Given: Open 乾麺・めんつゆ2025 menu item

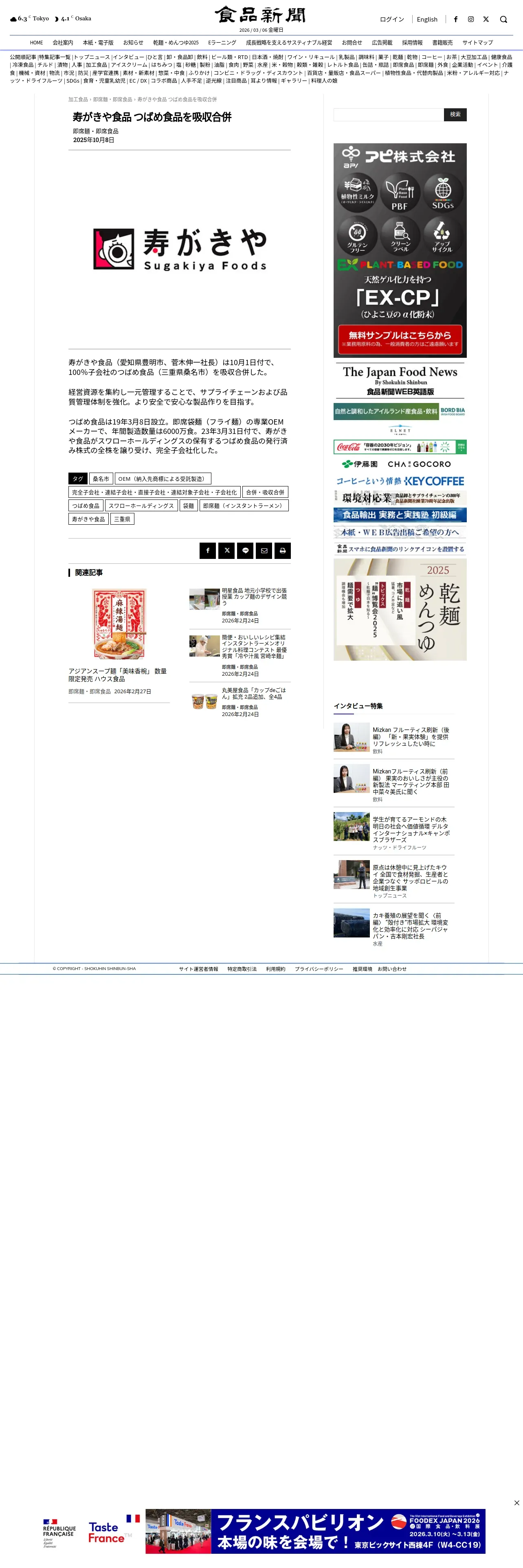Looking at the screenshot, I should 176,43.
